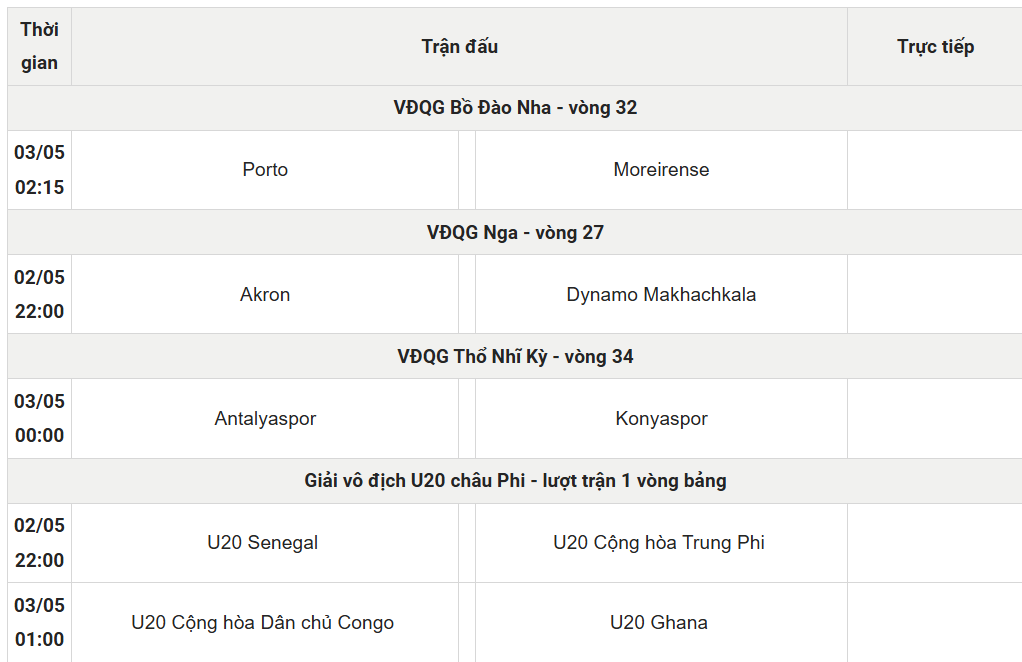The image size is (1022, 662).
Task: Select U20 Cộng hòa Trung Phi
Action: tap(658, 543)
